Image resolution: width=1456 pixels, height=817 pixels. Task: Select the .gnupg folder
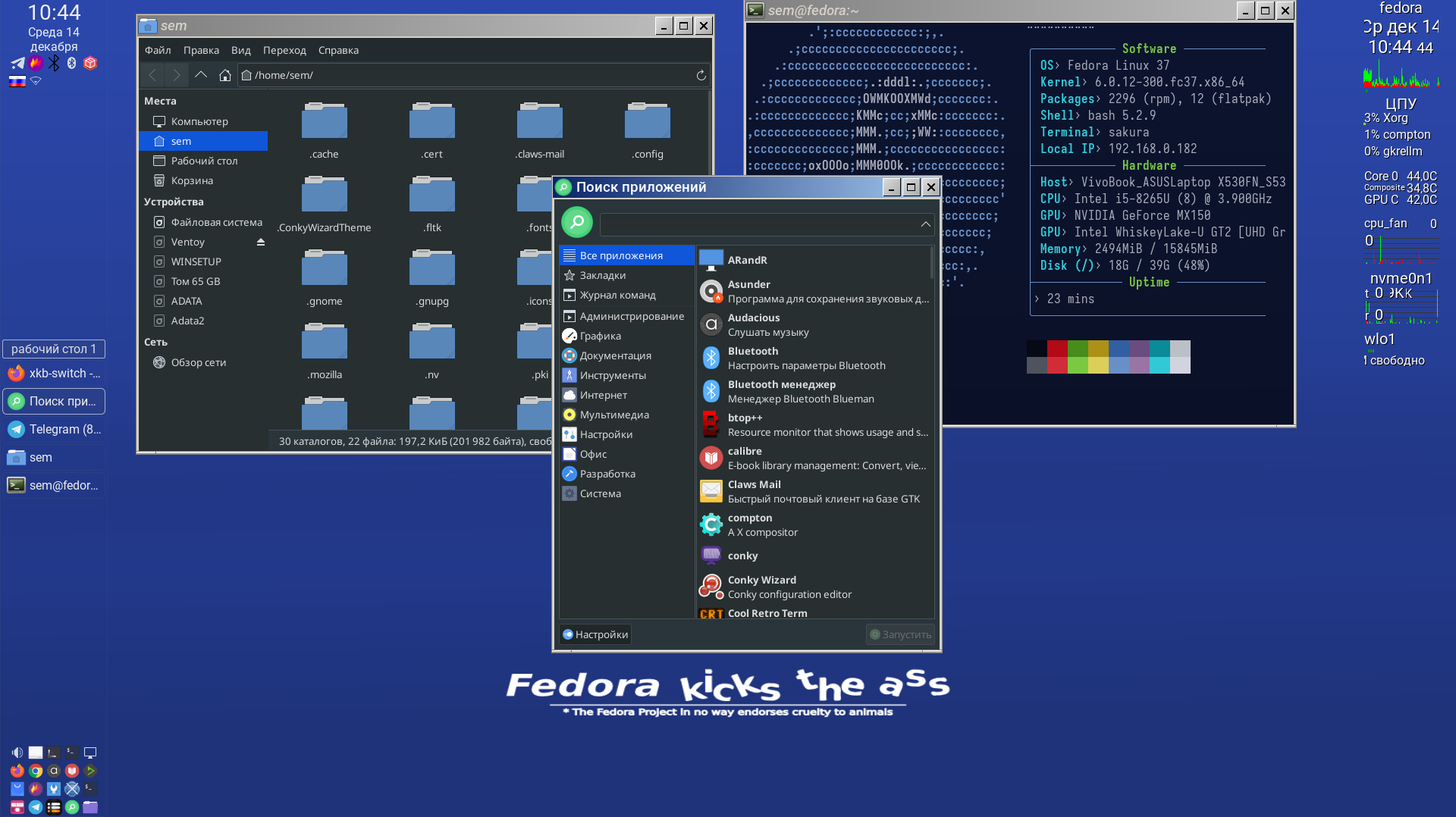(432, 278)
